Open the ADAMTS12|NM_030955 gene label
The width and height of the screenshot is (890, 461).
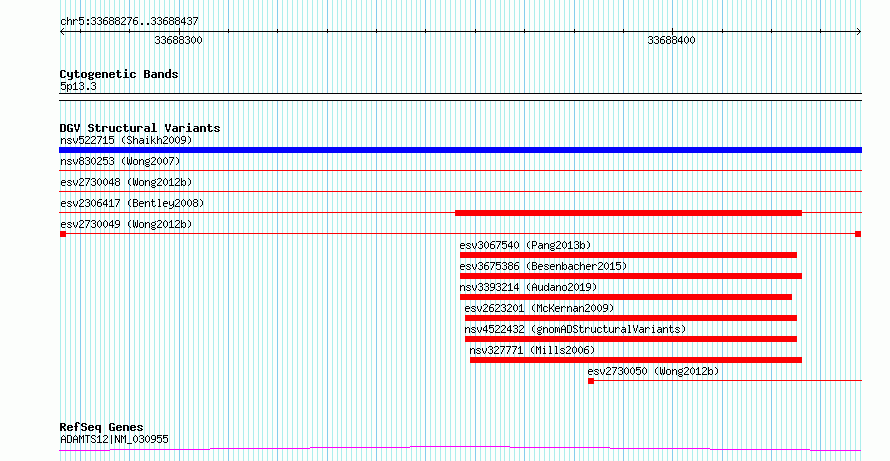click(114, 439)
